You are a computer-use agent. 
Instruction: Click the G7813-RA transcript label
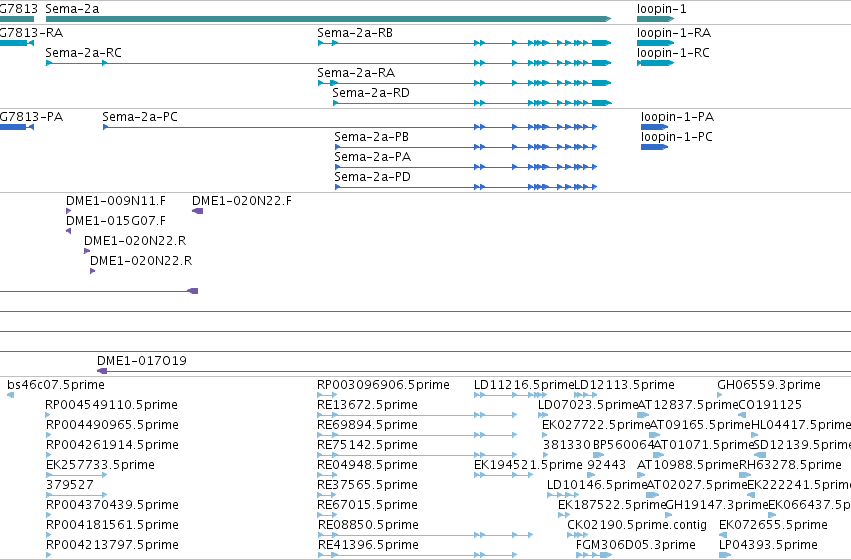pos(31,33)
